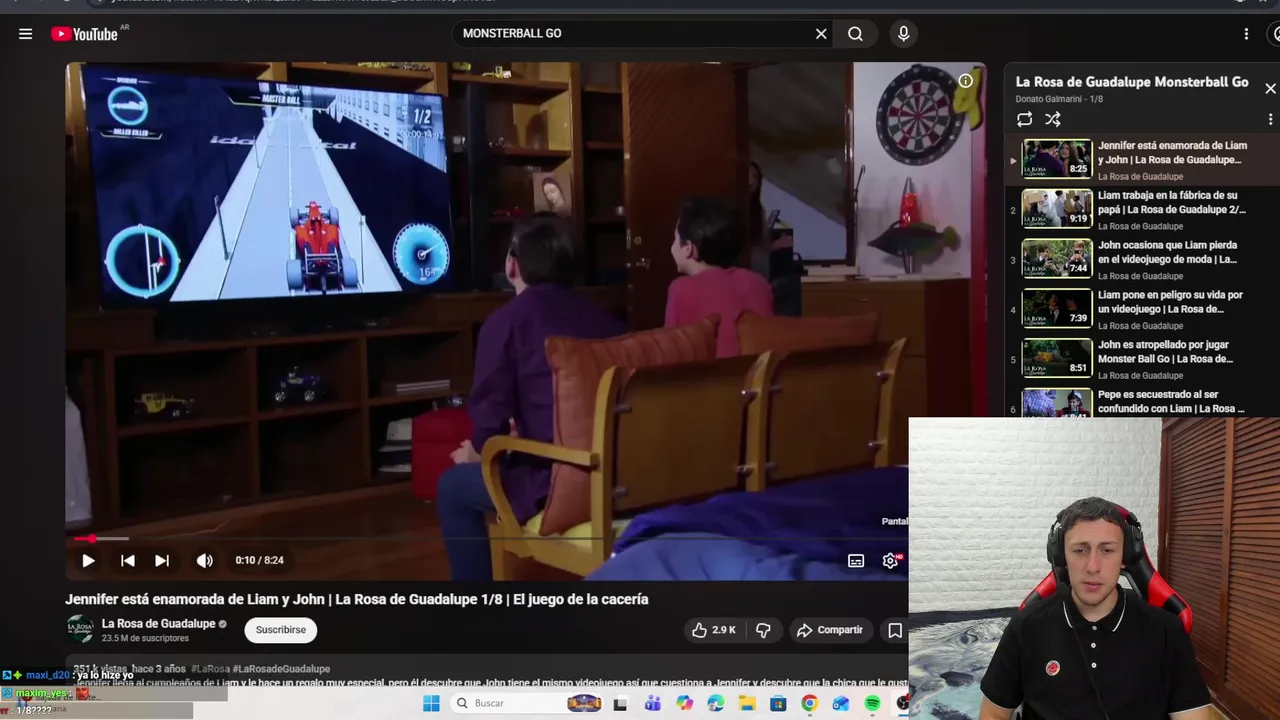The image size is (1280, 720).
Task: Launch Copilot from the taskbar
Action: [684, 703]
